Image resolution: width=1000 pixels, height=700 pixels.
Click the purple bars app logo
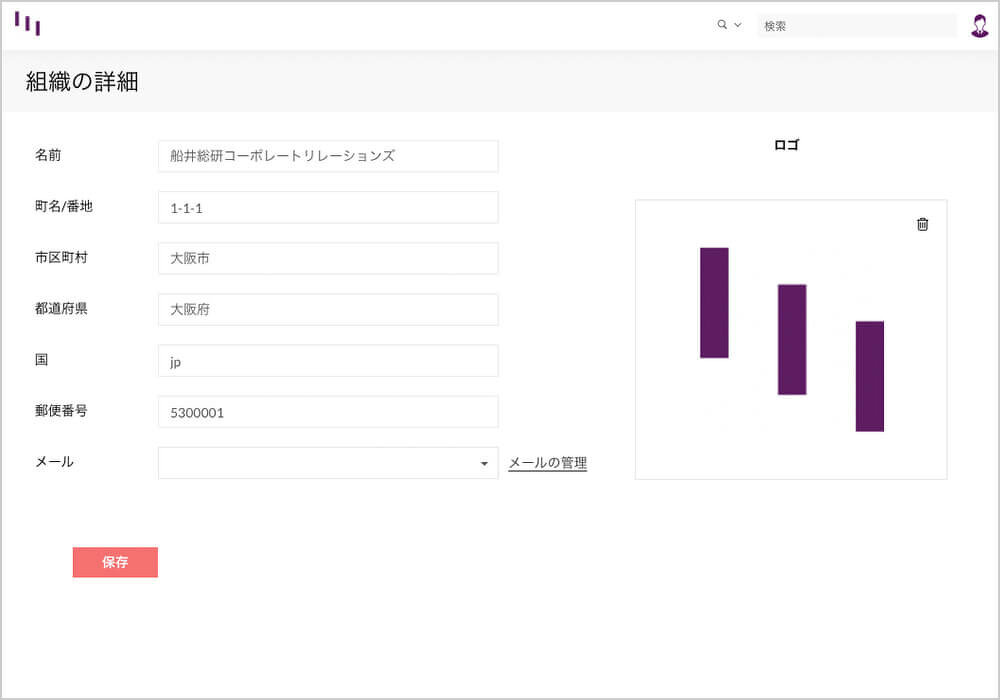tap(27, 24)
